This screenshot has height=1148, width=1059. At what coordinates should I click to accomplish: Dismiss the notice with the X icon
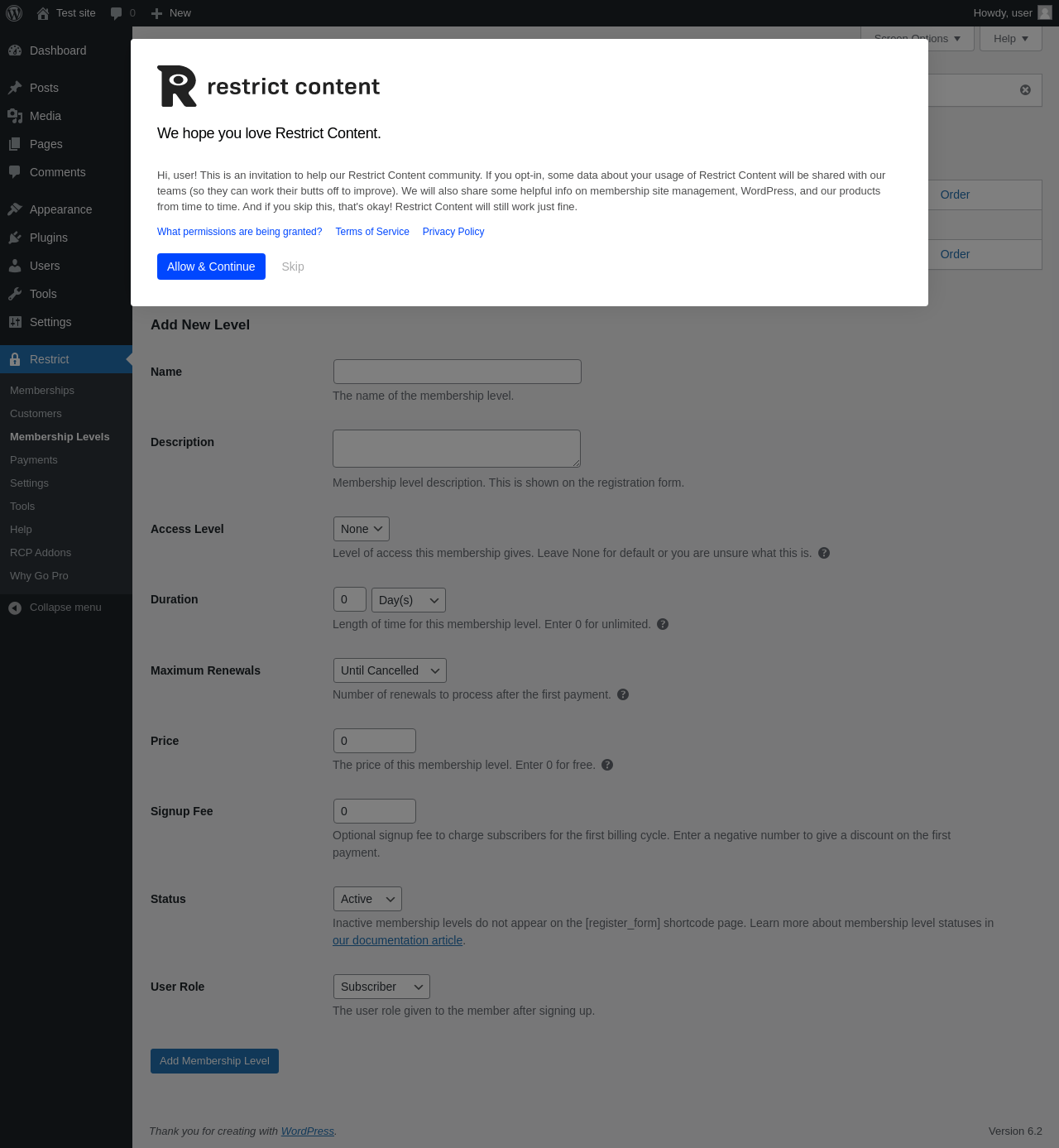pos(1025,90)
